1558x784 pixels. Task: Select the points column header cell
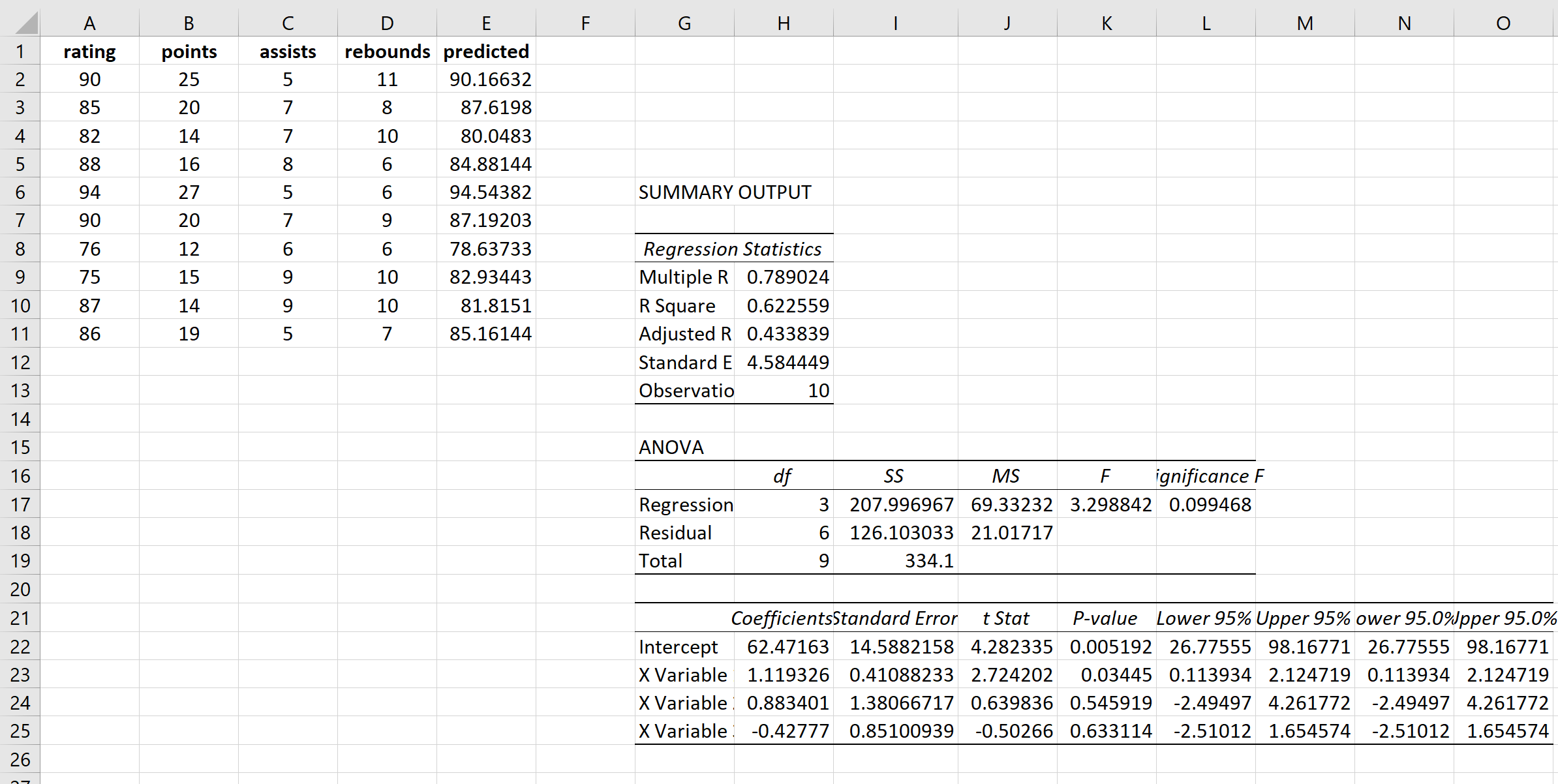(x=189, y=51)
